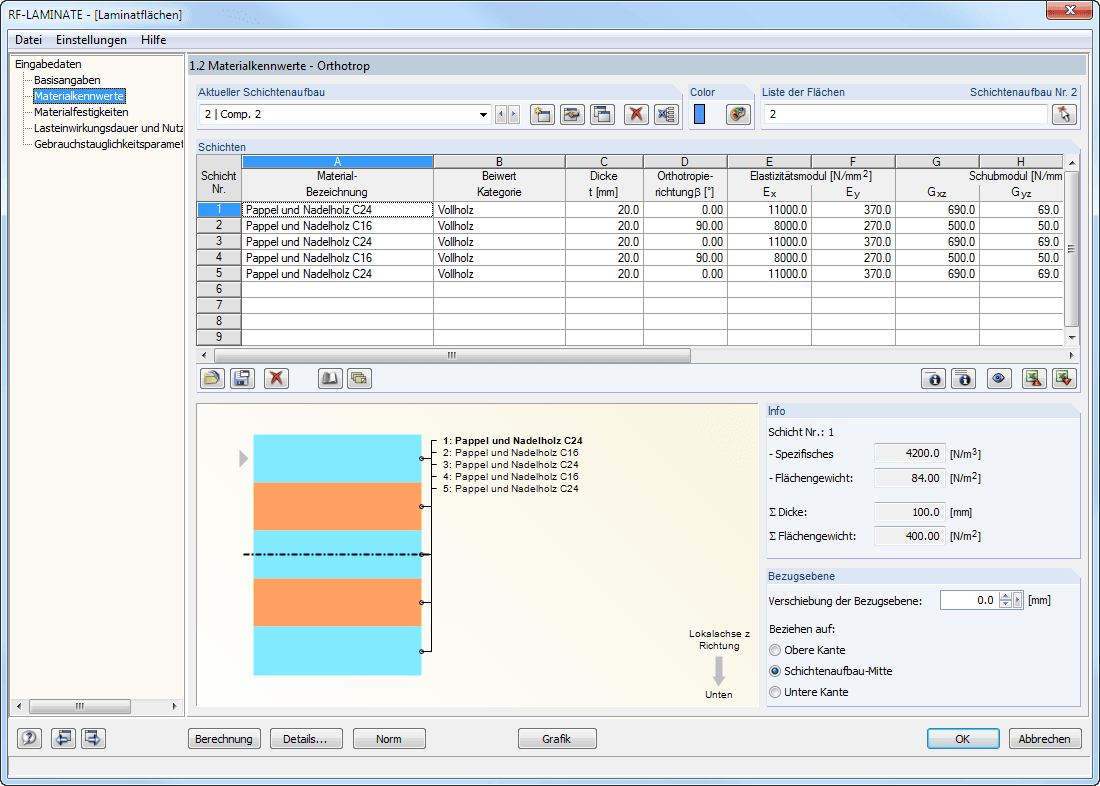The width and height of the screenshot is (1100, 786).
Task: Select Lasteinwirkungsdauer tree entry
Action: click(x=109, y=128)
